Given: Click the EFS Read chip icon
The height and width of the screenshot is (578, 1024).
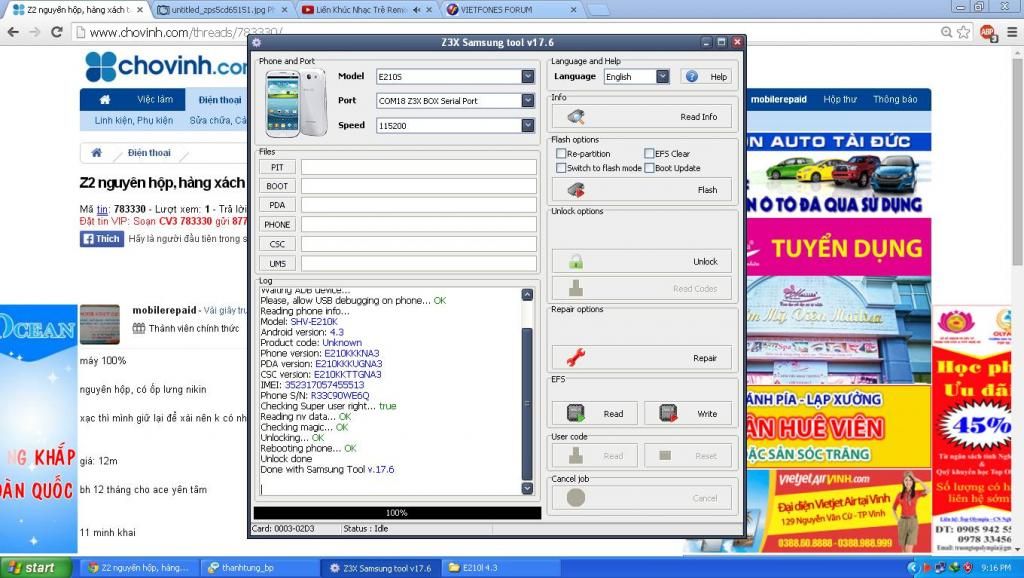Looking at the screenshot, I should point(575,413).
